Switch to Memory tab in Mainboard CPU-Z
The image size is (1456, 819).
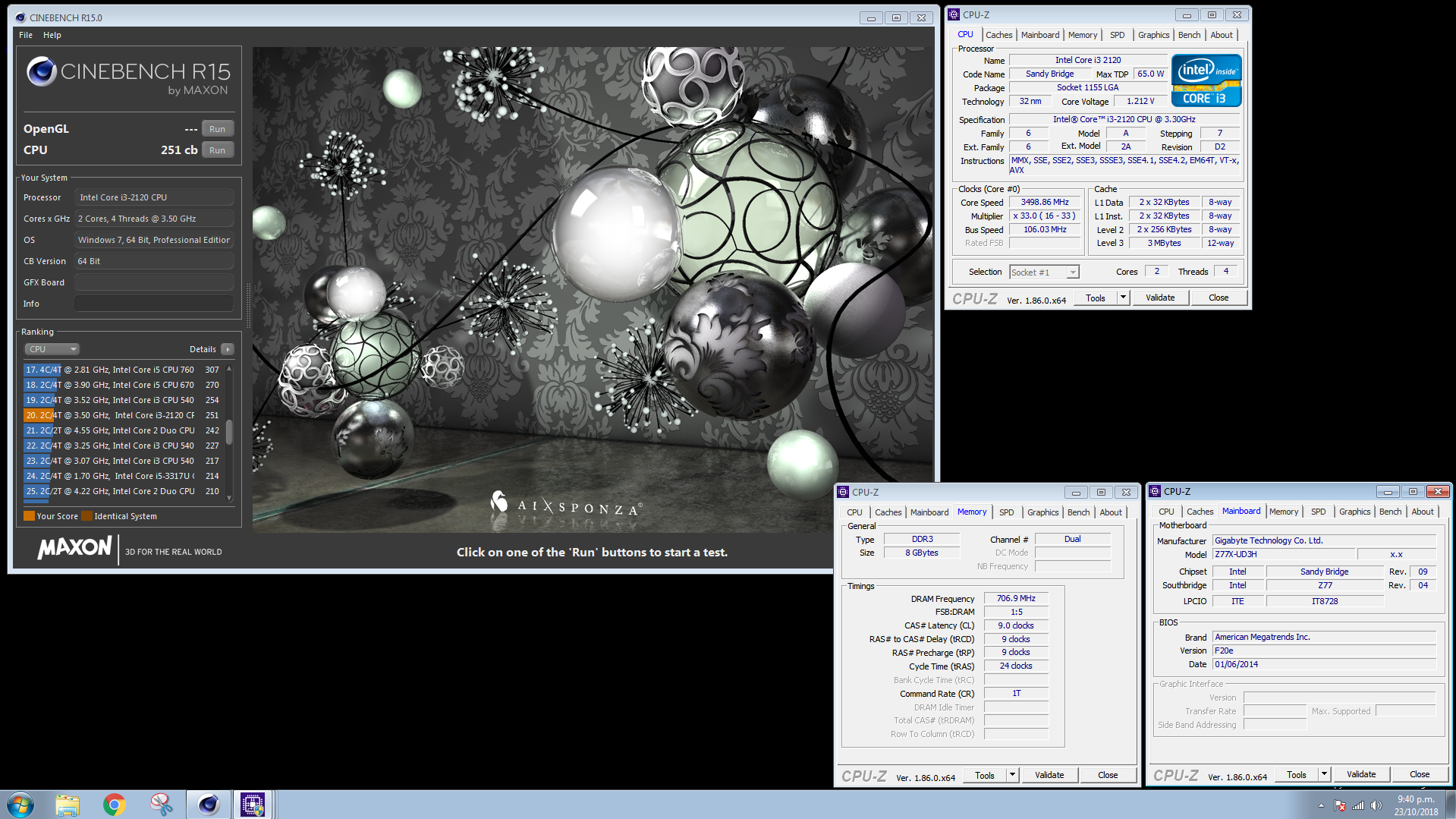(x=1284, y=512)
